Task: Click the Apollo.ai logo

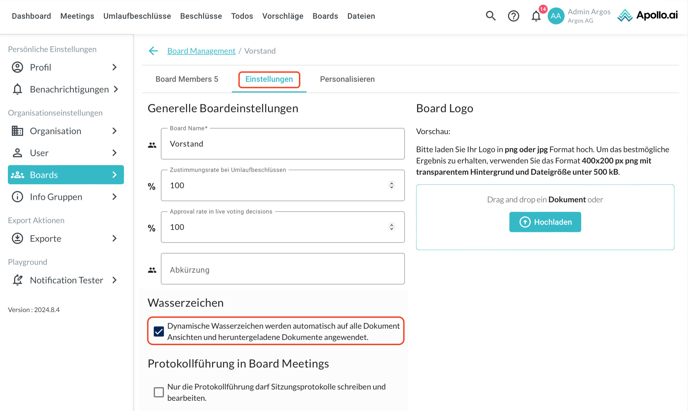Action: (x=647, y=16)
